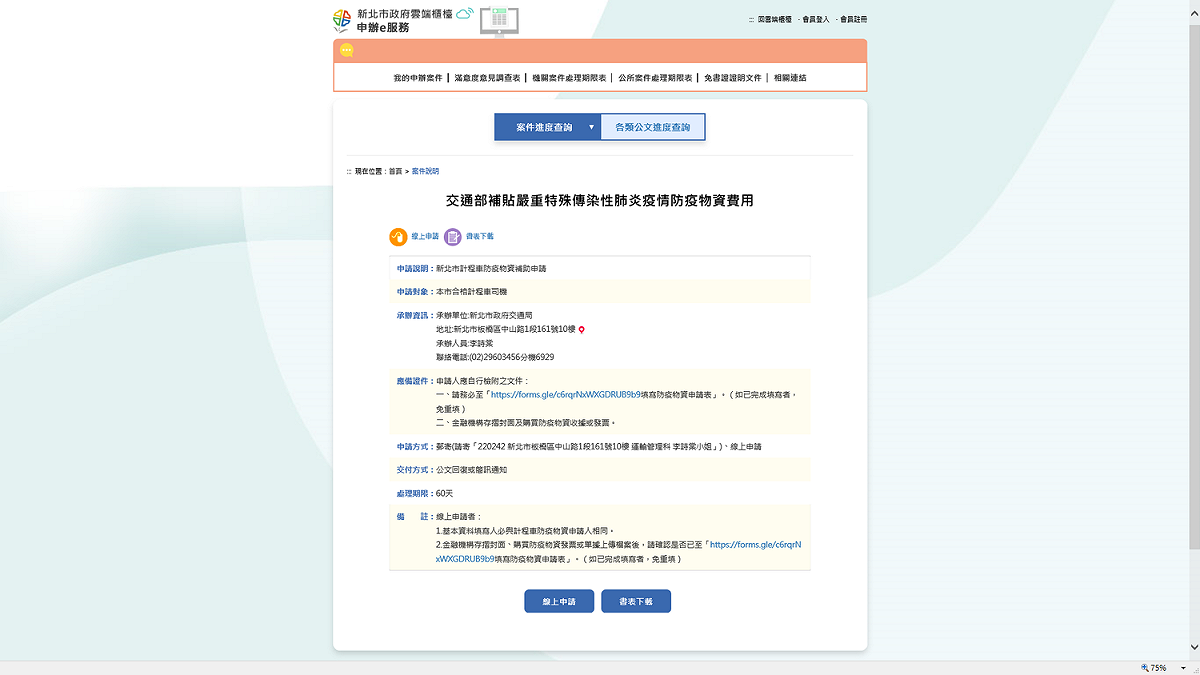This screenshot has height=675, width=1200.
Task: Expand the 案件進度查詢 dropdown arrow
Action: point(591,127)
